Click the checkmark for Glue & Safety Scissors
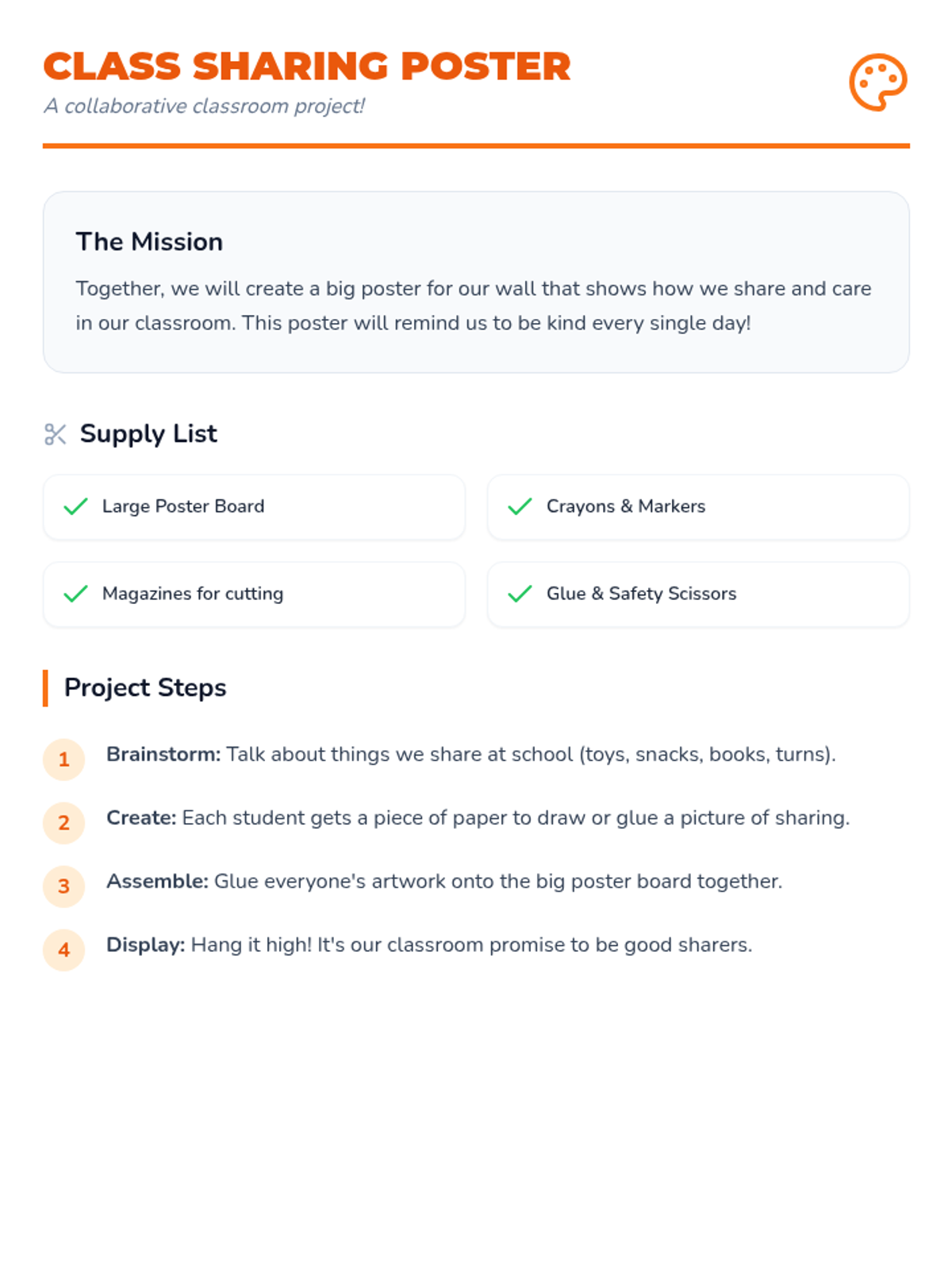The height and width of the screenshot is (1270, 952). coord(520,594)
